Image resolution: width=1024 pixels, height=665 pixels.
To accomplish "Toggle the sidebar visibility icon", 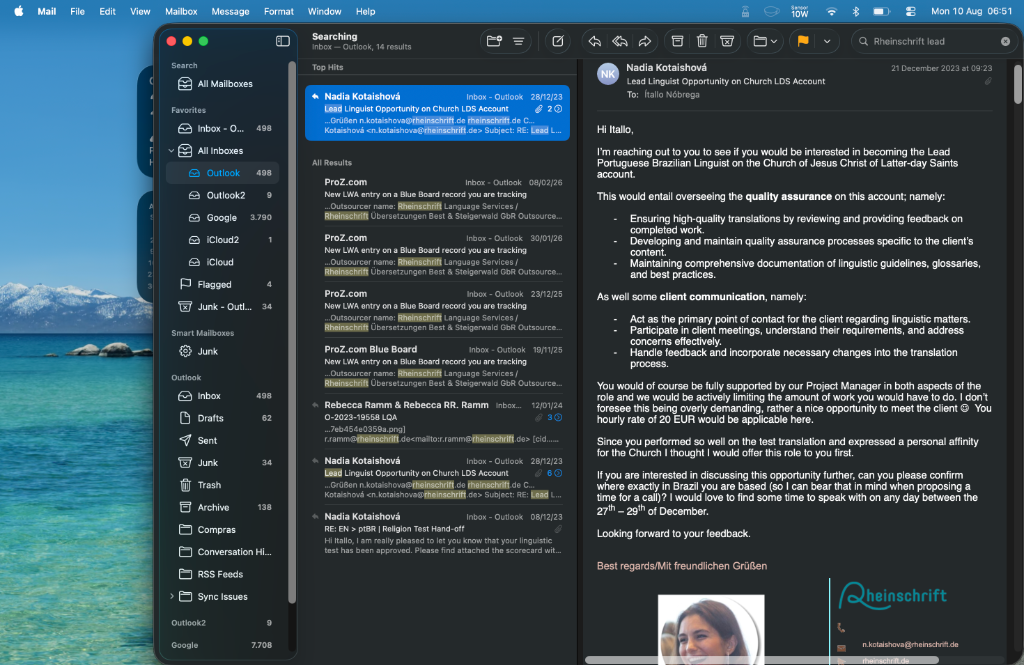I will tap(283, 41).
